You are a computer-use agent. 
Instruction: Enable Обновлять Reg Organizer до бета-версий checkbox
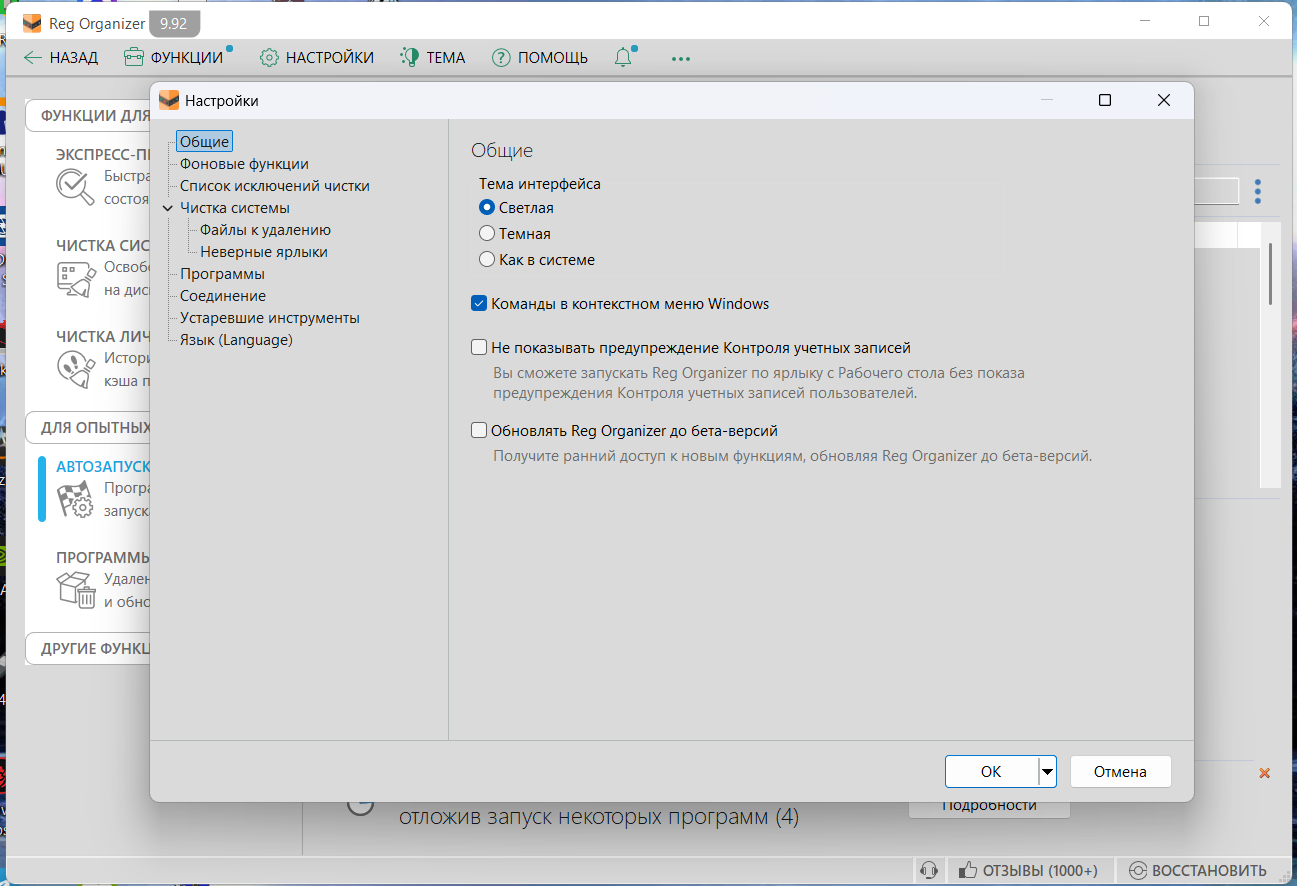[x=479, y=431]
